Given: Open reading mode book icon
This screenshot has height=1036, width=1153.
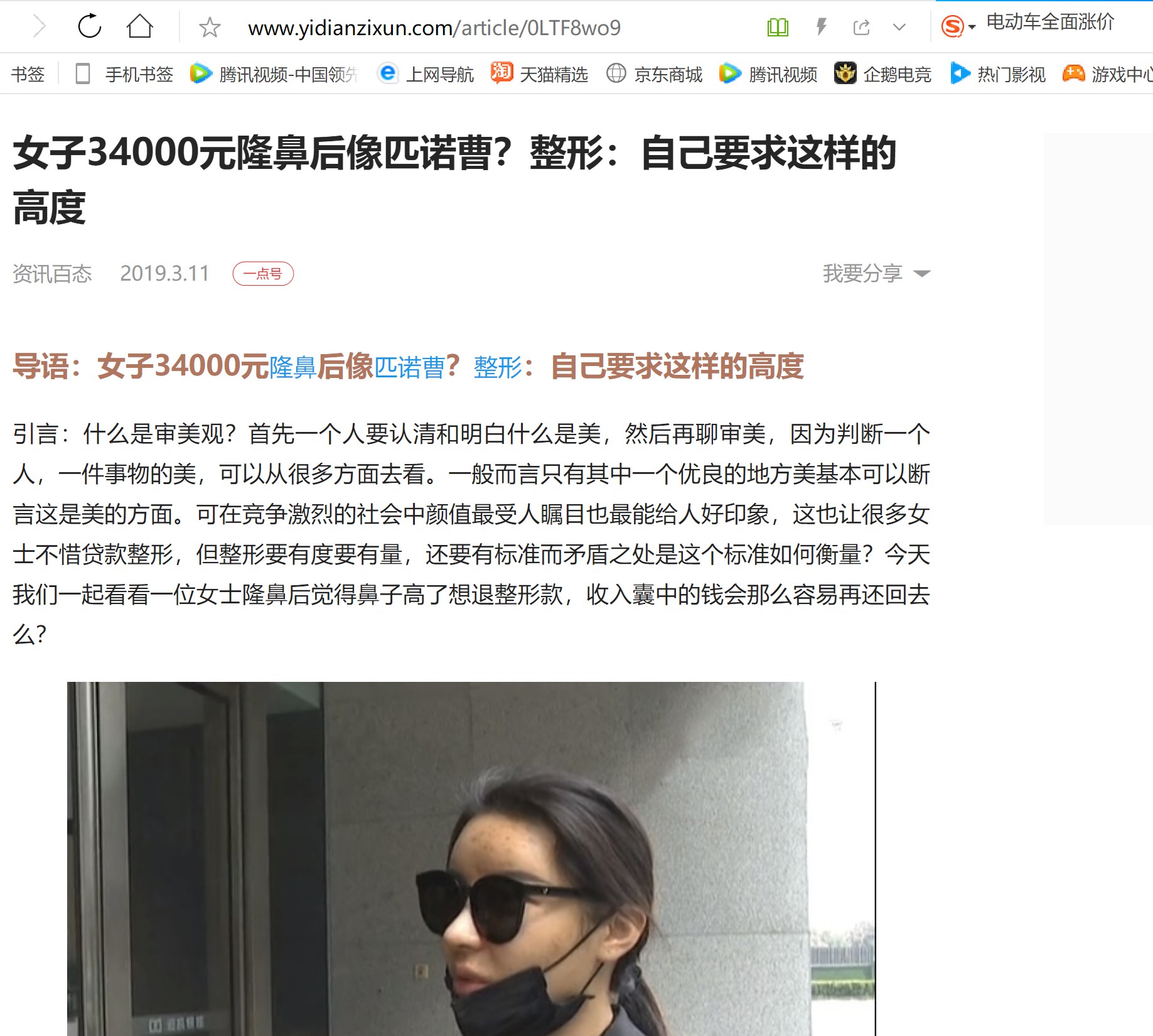Looking at the screenshot, I should point(778,27).
